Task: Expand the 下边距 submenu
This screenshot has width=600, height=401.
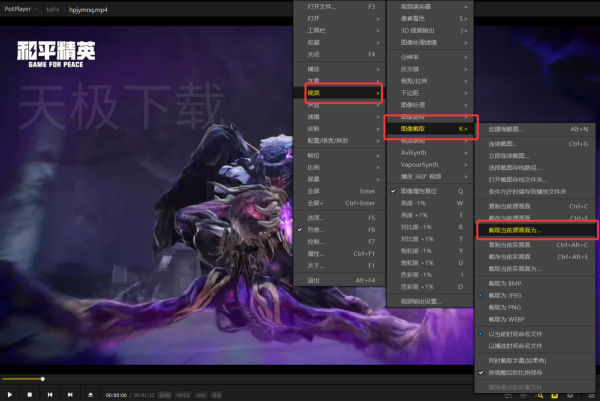Action: click(x=430, y=93)
